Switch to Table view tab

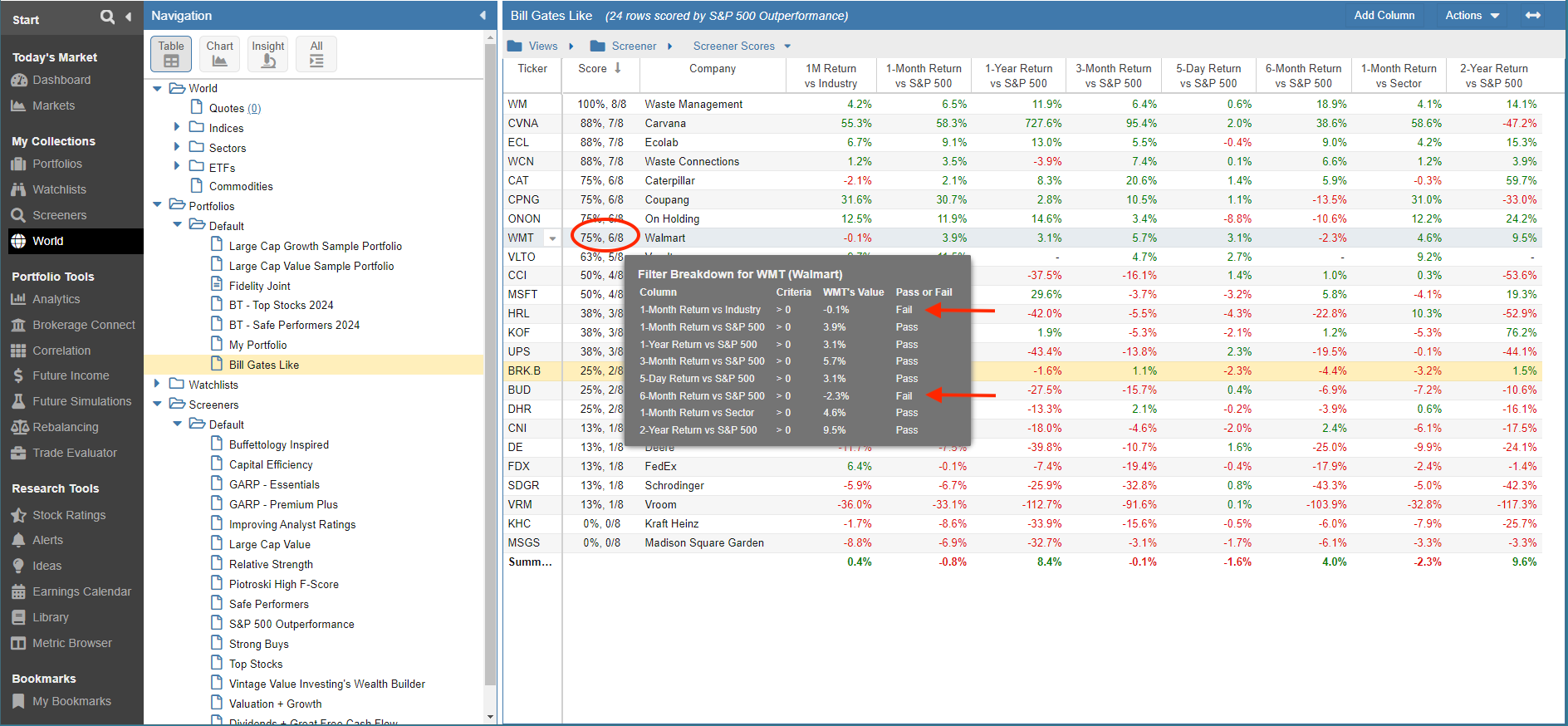pyautogui.click(x=171, y=53)
